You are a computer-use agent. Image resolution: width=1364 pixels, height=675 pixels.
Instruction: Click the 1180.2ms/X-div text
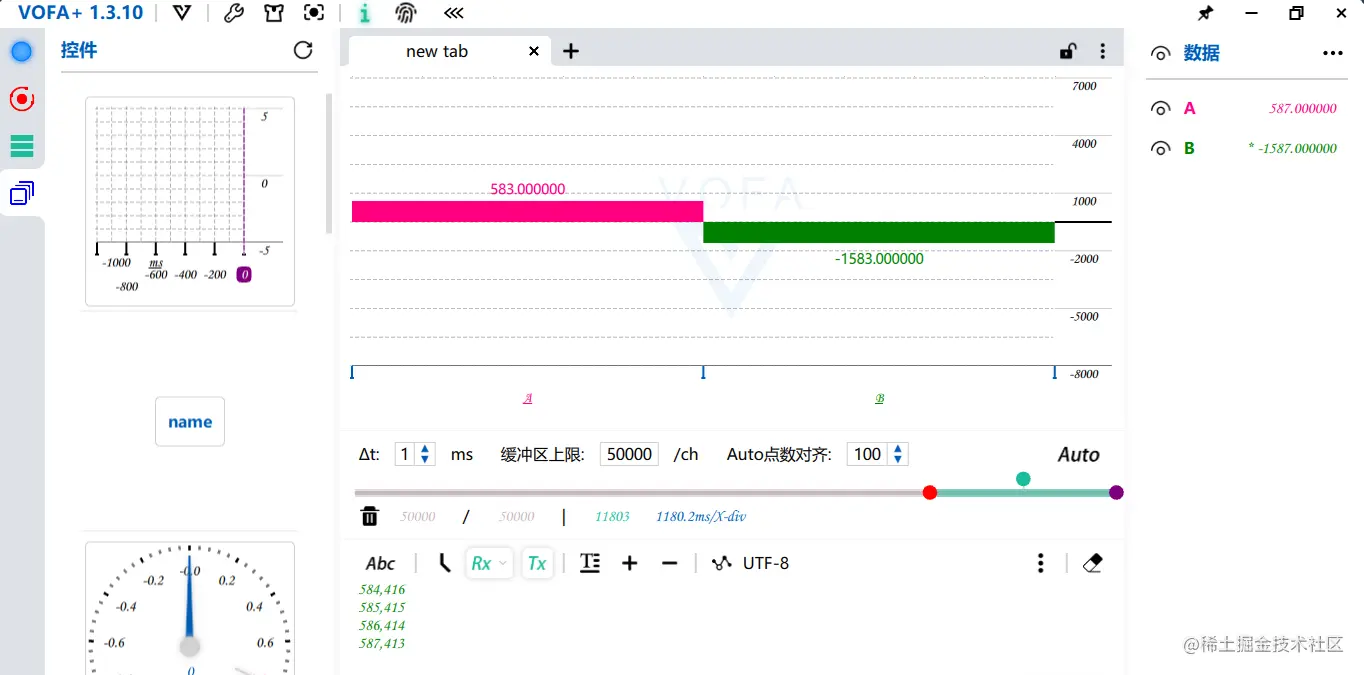point(701,517)
